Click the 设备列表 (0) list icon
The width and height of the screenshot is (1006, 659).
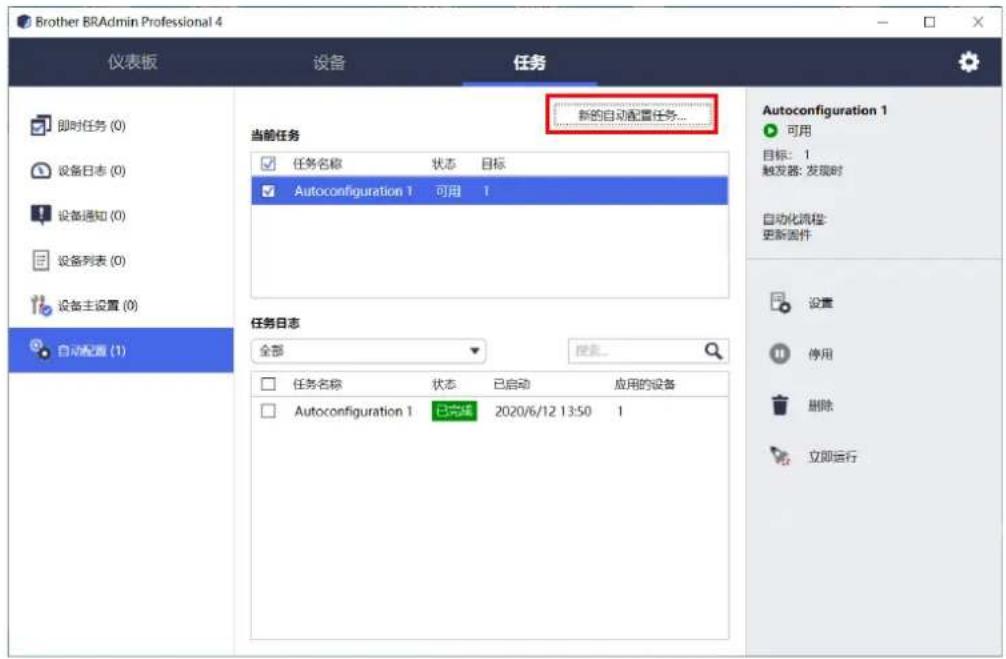[40, 260]
